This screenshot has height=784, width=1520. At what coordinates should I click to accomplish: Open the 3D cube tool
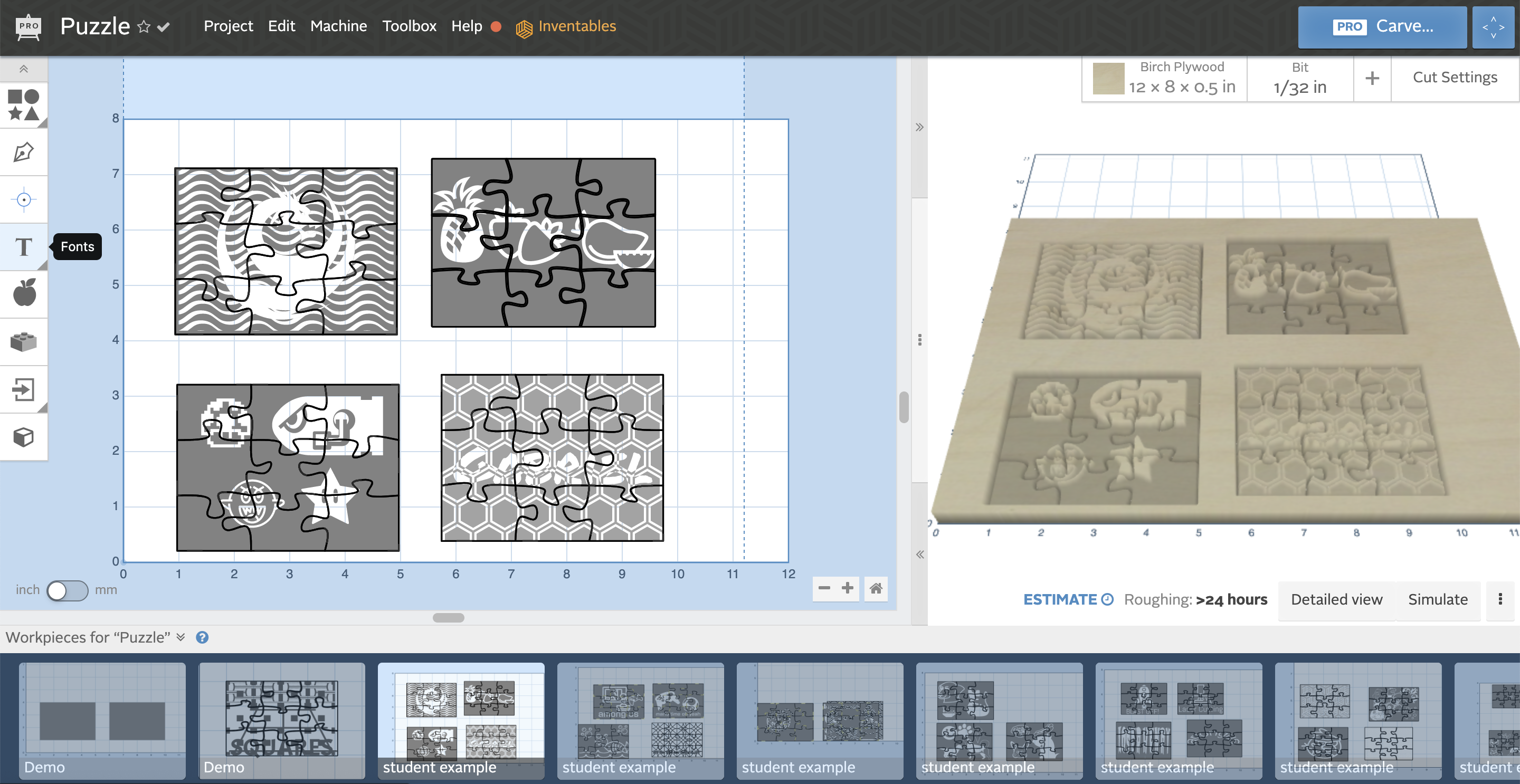(x=24, y=437)
